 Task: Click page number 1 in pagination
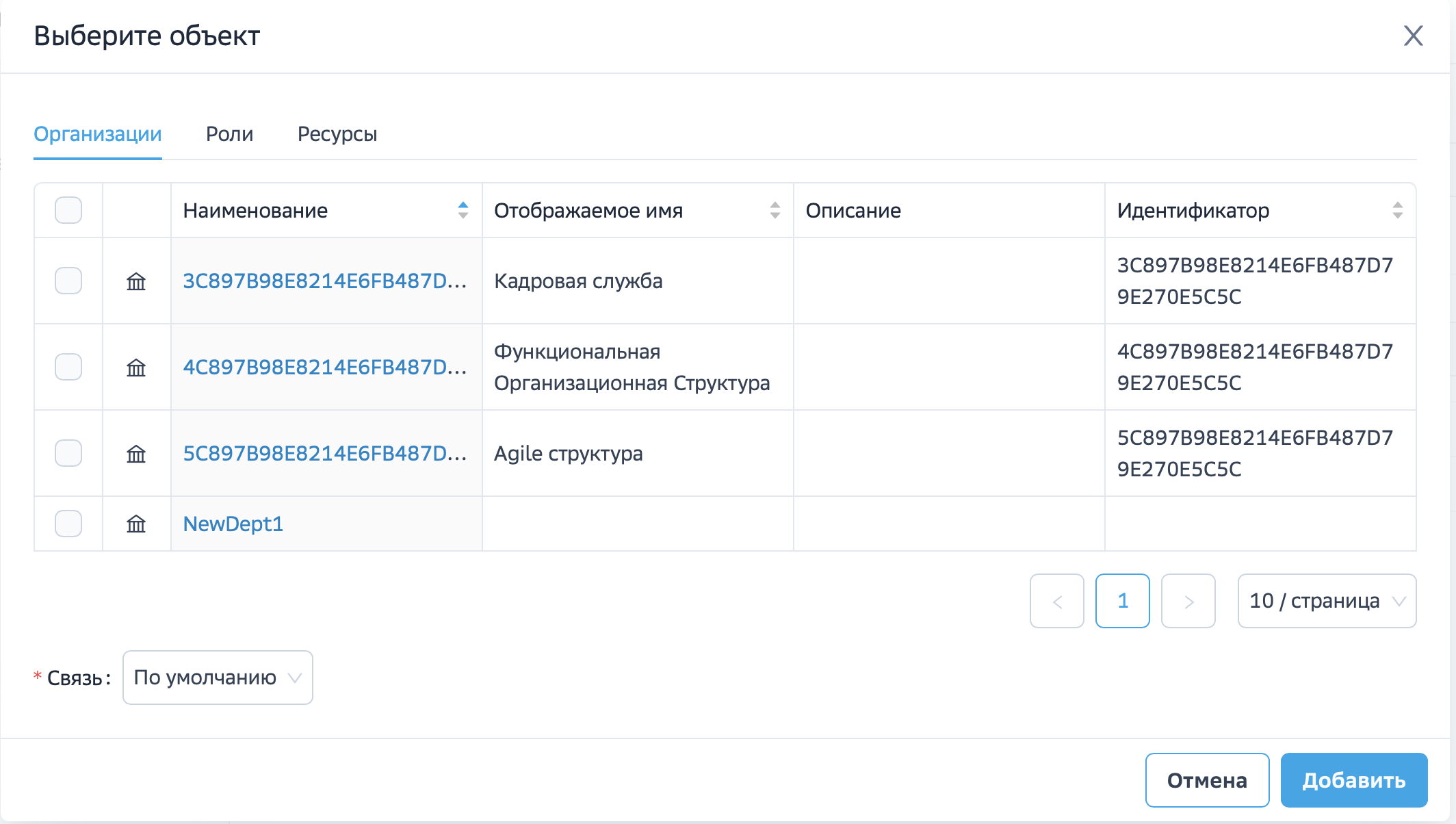pos(1122,601)
